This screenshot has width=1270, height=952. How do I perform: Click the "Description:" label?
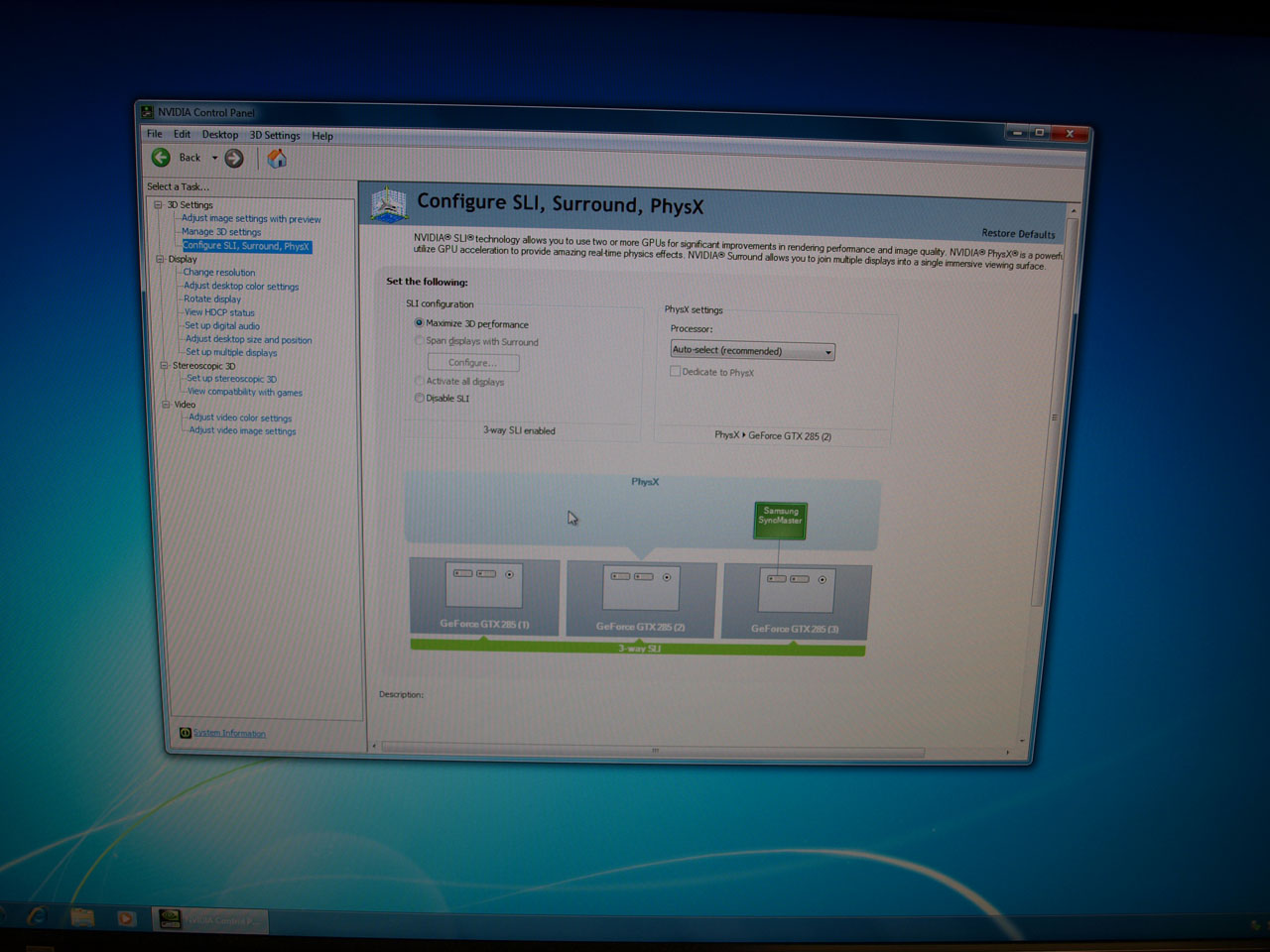click(401, 694)
